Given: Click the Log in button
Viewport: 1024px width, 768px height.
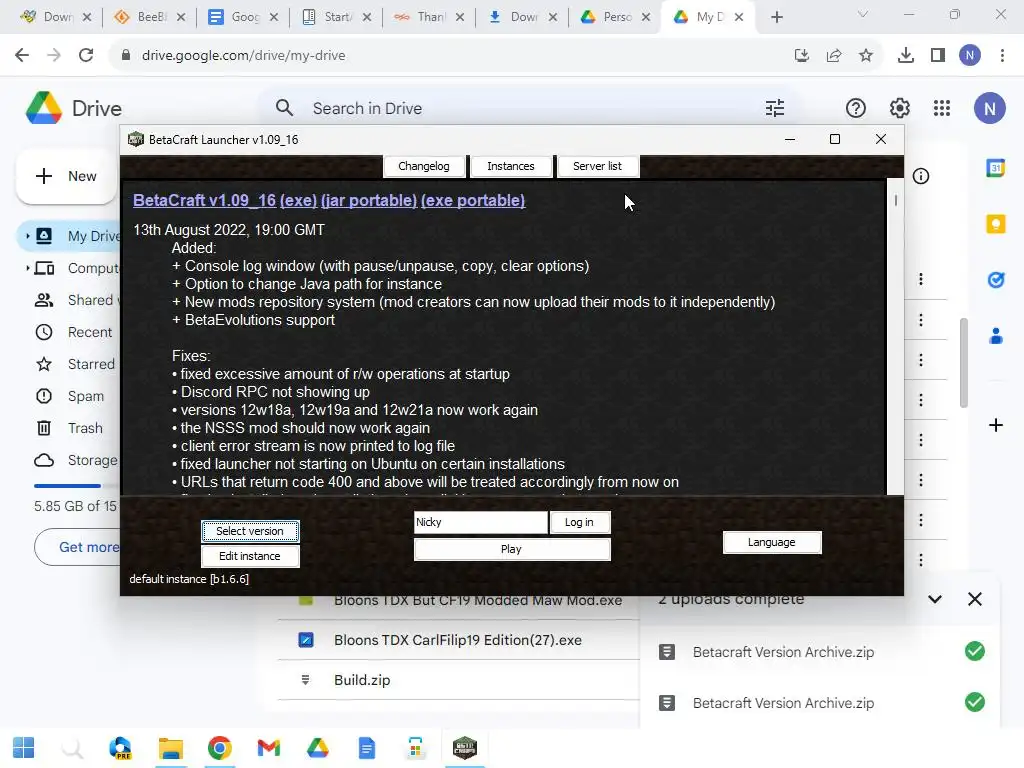Looking at the screenshot, I should [579, 522].
